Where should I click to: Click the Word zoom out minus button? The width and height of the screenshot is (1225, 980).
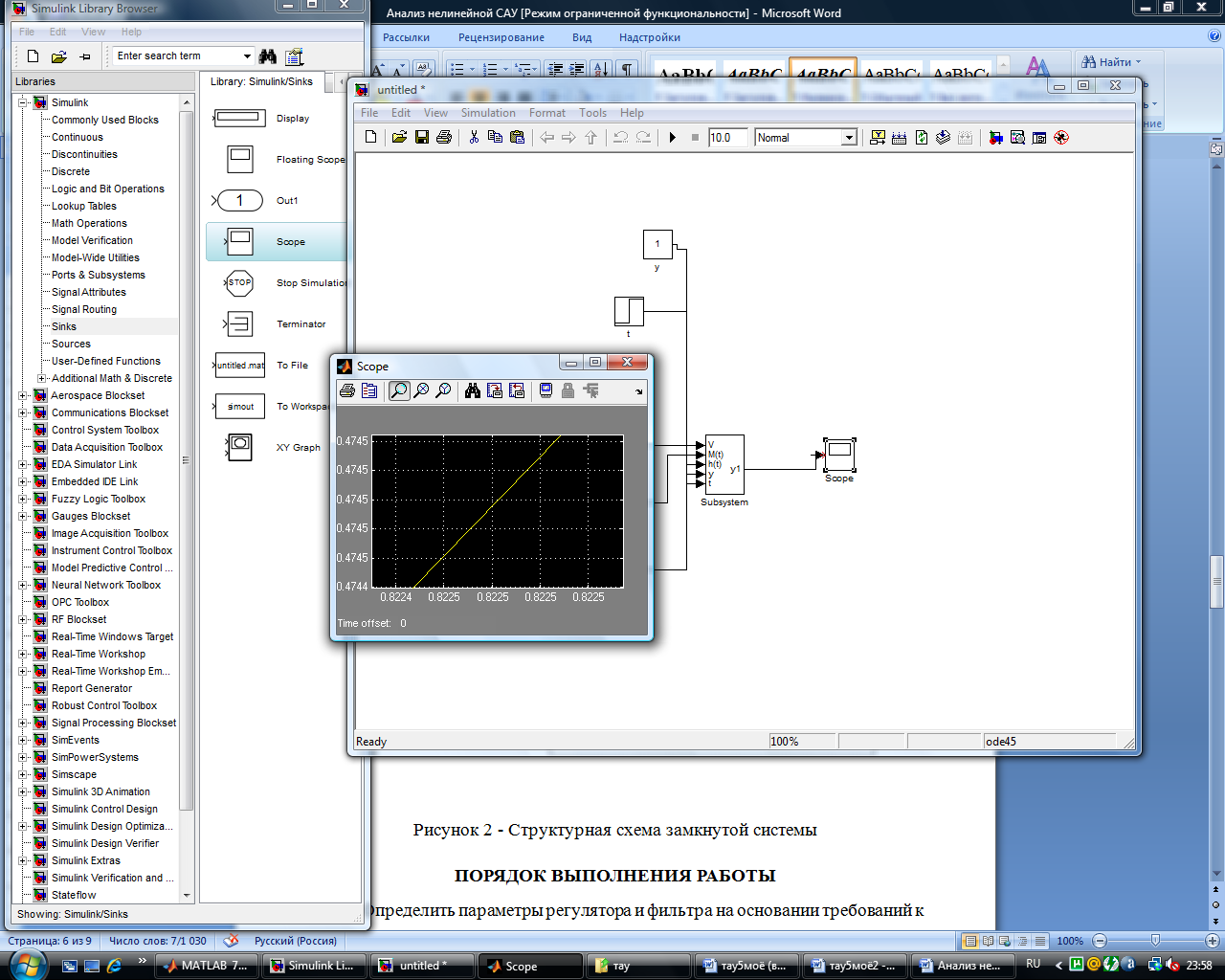click(1100, 941)
